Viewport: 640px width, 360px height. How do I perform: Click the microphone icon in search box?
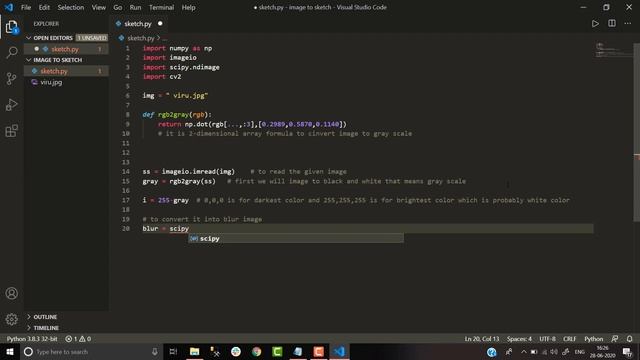[155, 351]
